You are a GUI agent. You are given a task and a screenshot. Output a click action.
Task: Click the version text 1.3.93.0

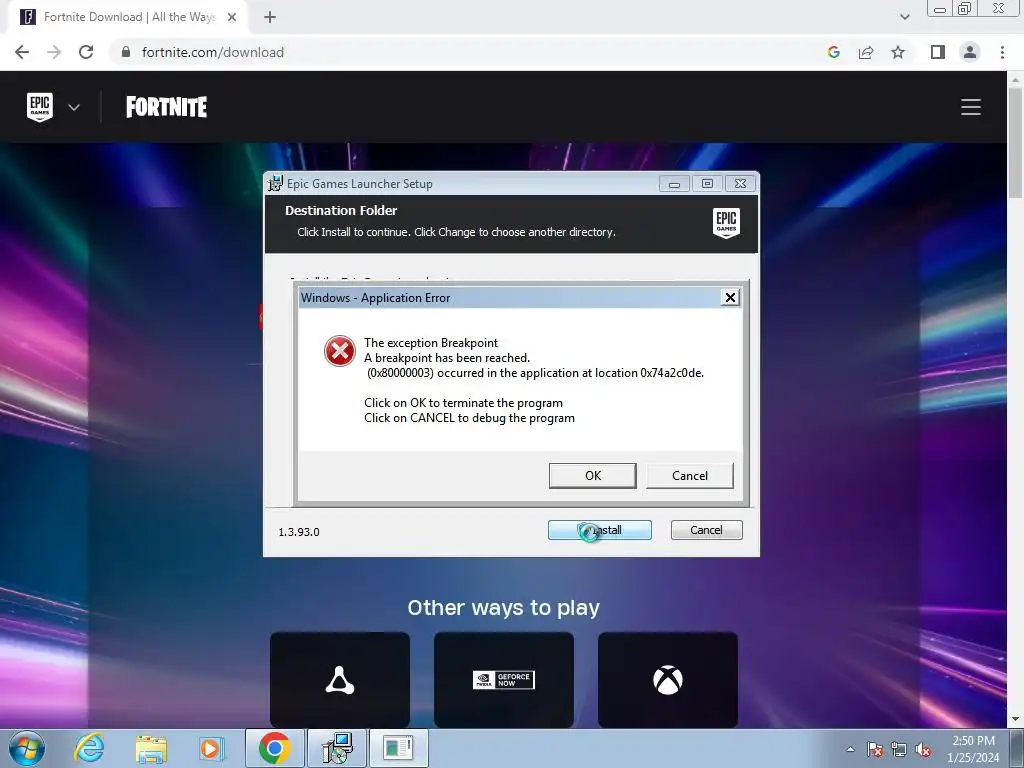point(299,532)
